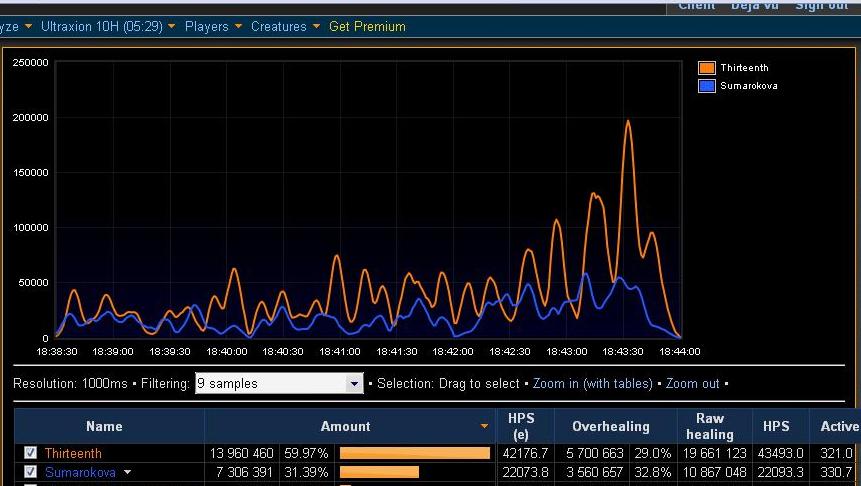Click the Sign out link

[822, 5]
